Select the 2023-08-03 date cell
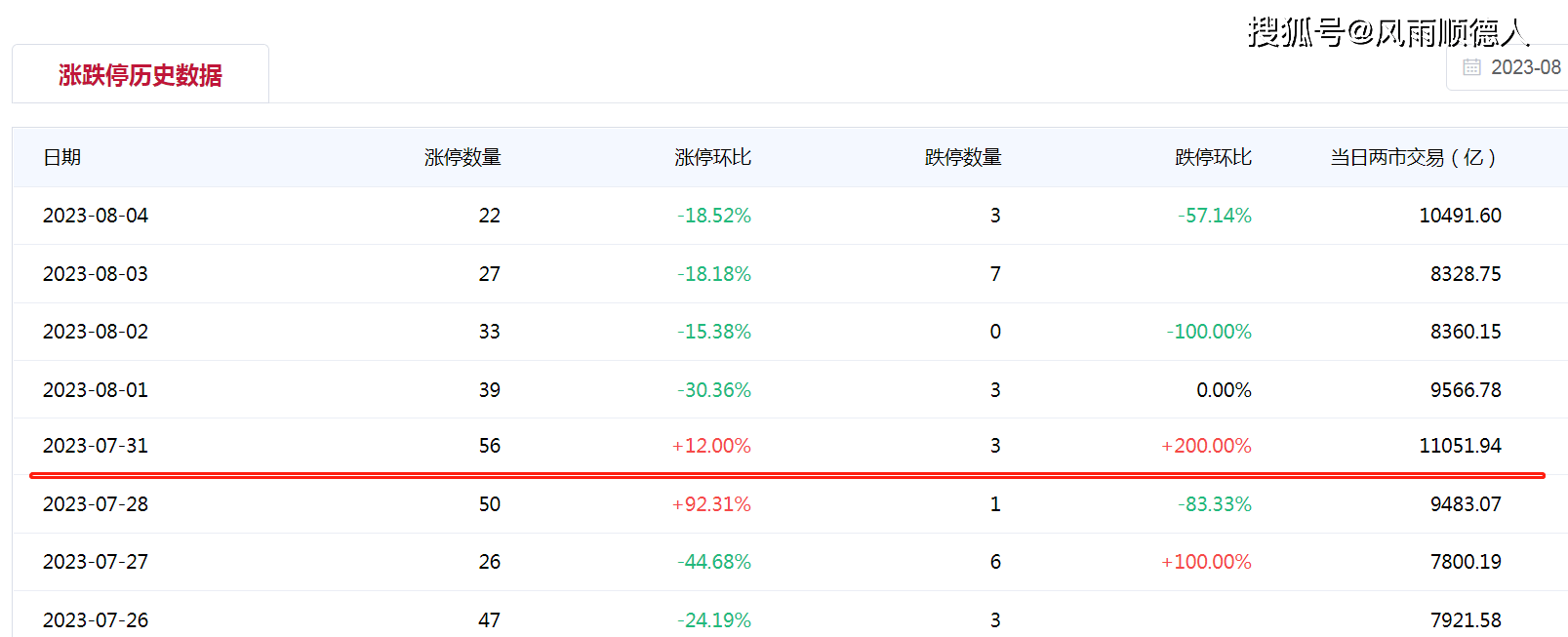This screenshot has height=637, width=1568. [x=96, y=274]
